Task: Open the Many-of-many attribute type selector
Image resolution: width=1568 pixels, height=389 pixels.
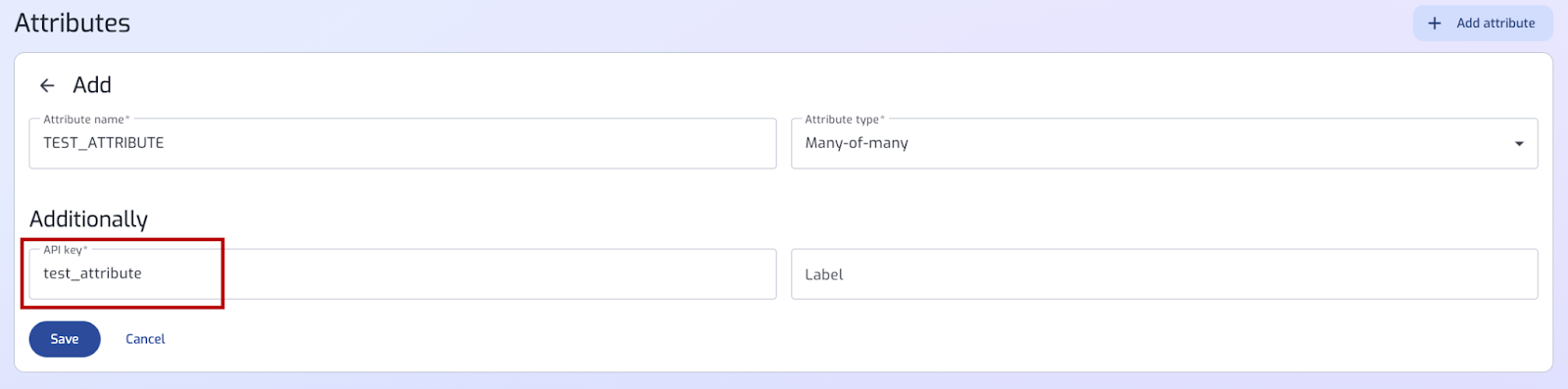Action: pyautogui.click(x=1164, y=143)
